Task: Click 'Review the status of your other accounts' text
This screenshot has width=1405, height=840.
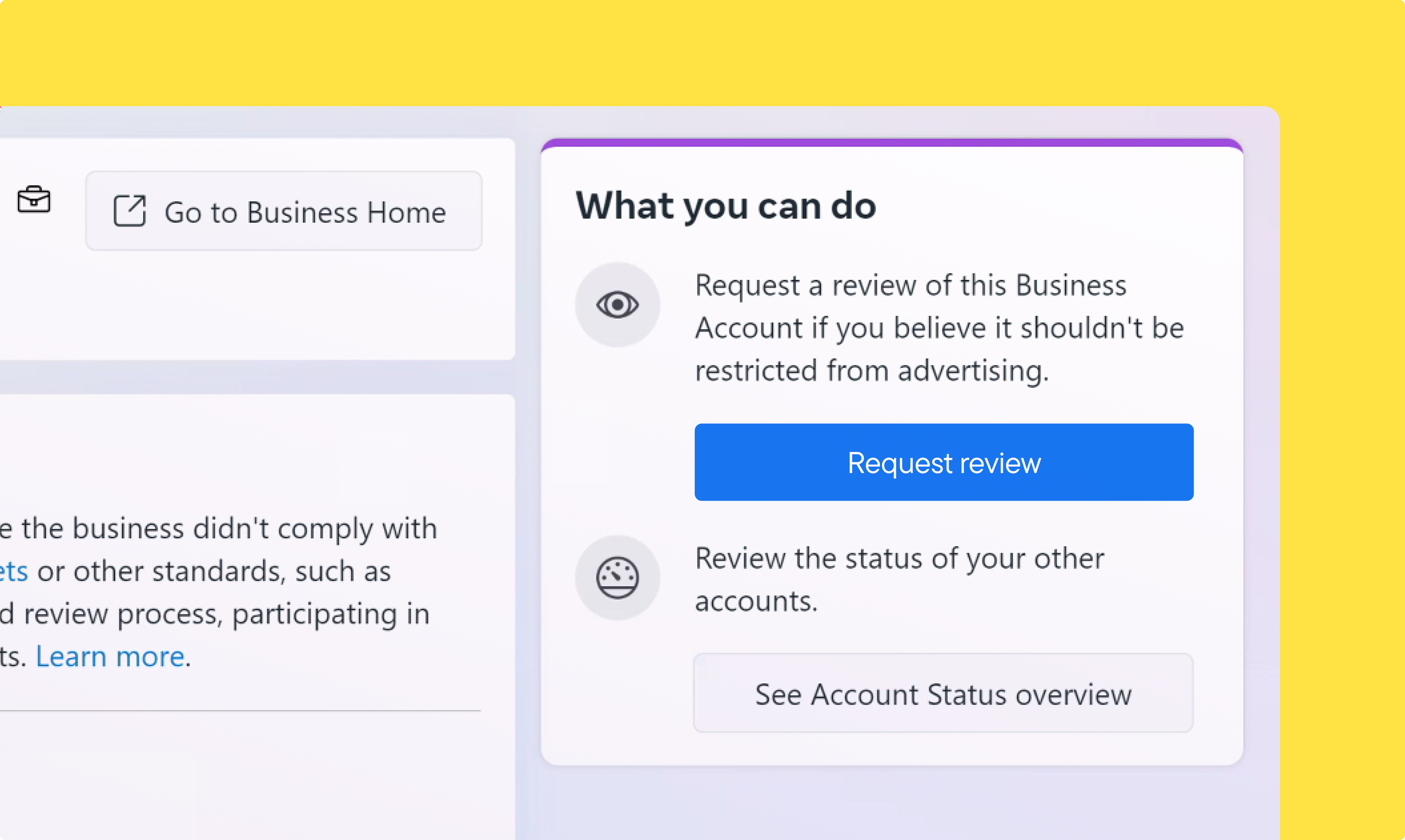Action: pyautogui.click(x=900, y=579)
